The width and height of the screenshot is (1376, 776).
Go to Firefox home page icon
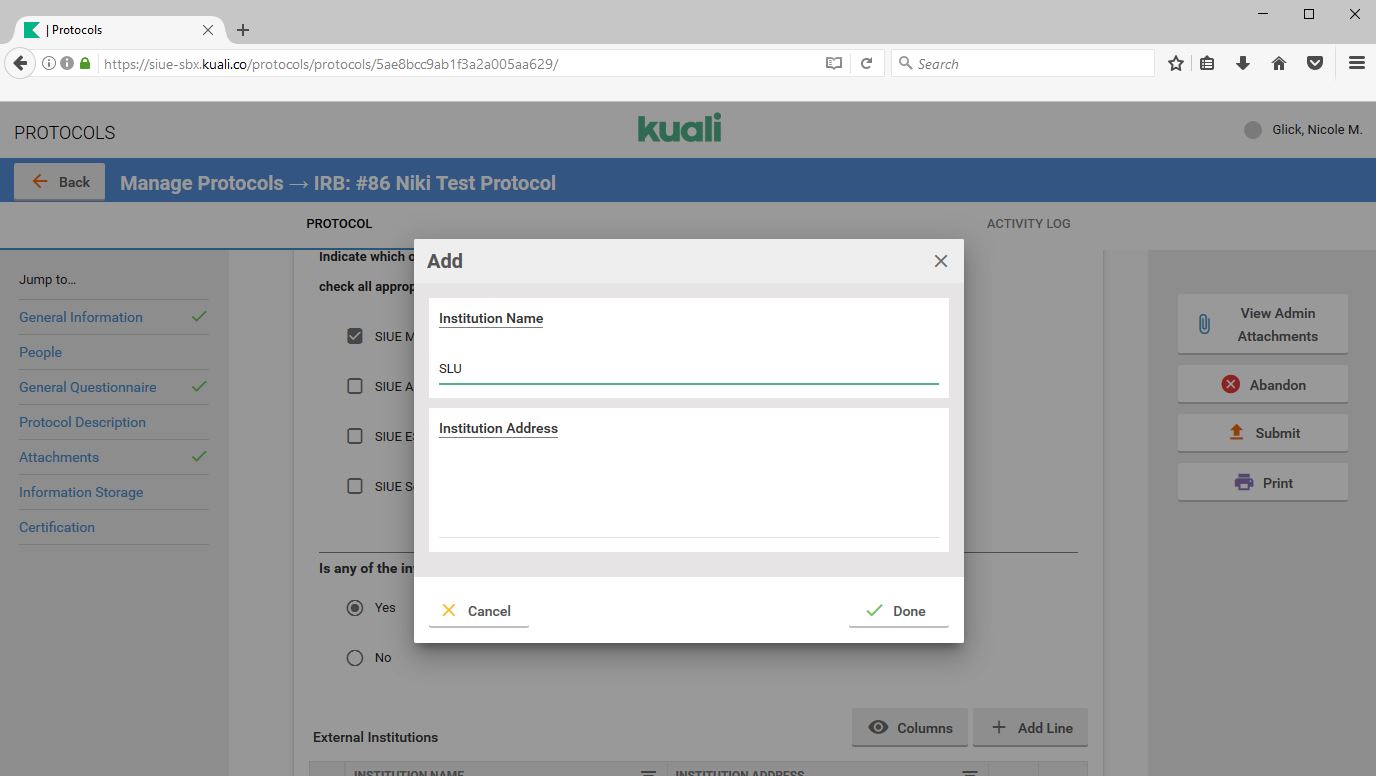click(1278, 64)
